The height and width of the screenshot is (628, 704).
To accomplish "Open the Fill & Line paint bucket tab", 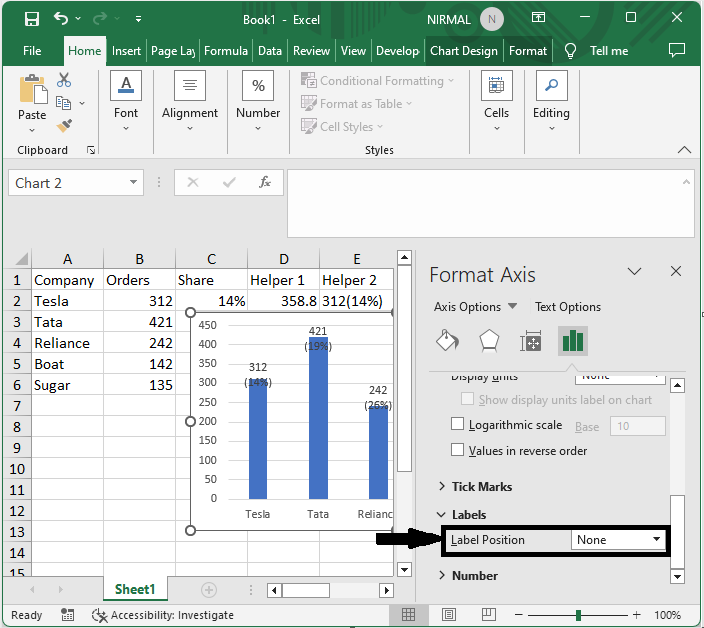I will pyautogui.click(x=447, y=341).
